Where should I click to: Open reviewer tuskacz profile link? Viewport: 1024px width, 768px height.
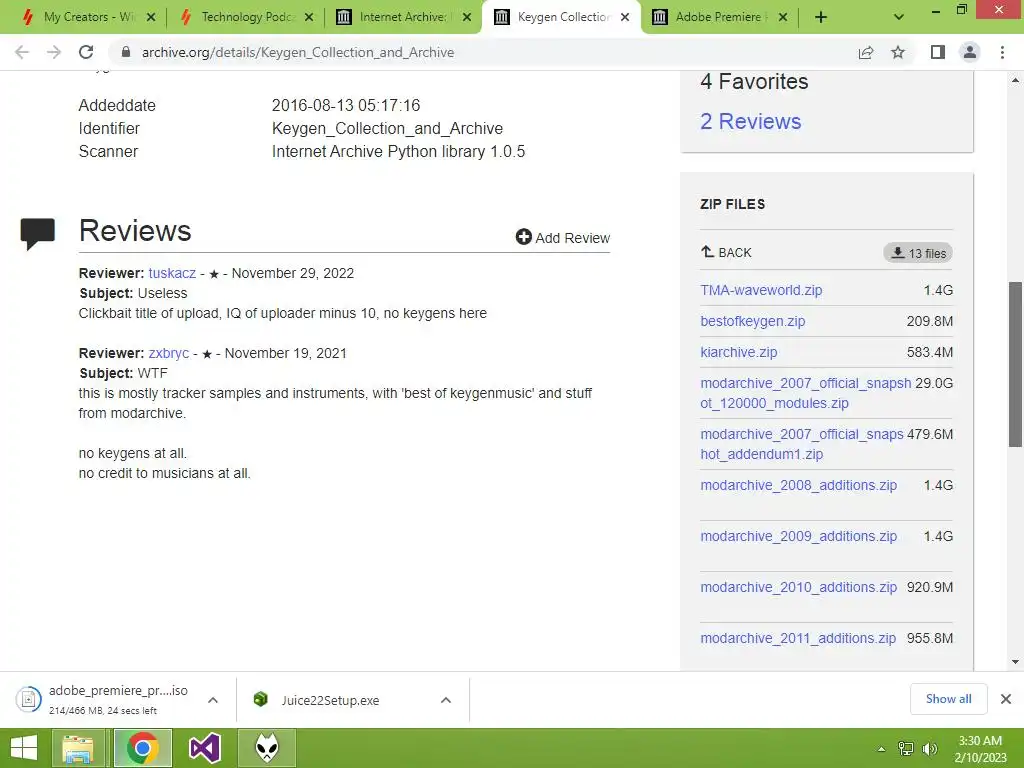[x=172, y=273]
